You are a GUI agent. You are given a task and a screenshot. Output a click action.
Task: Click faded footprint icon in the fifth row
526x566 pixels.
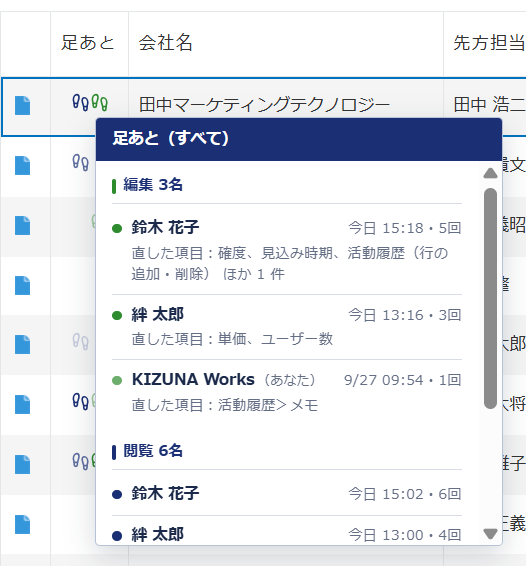[x=81, y=341]
